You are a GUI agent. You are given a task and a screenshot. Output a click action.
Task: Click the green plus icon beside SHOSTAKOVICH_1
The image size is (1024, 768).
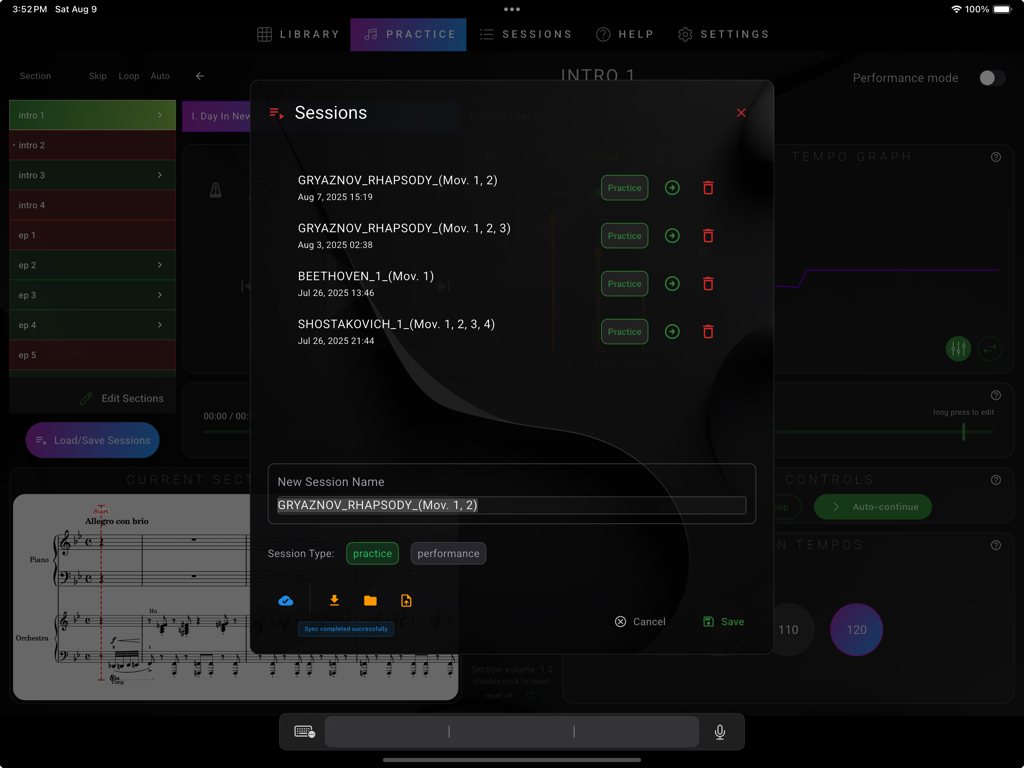click(671, 331)
